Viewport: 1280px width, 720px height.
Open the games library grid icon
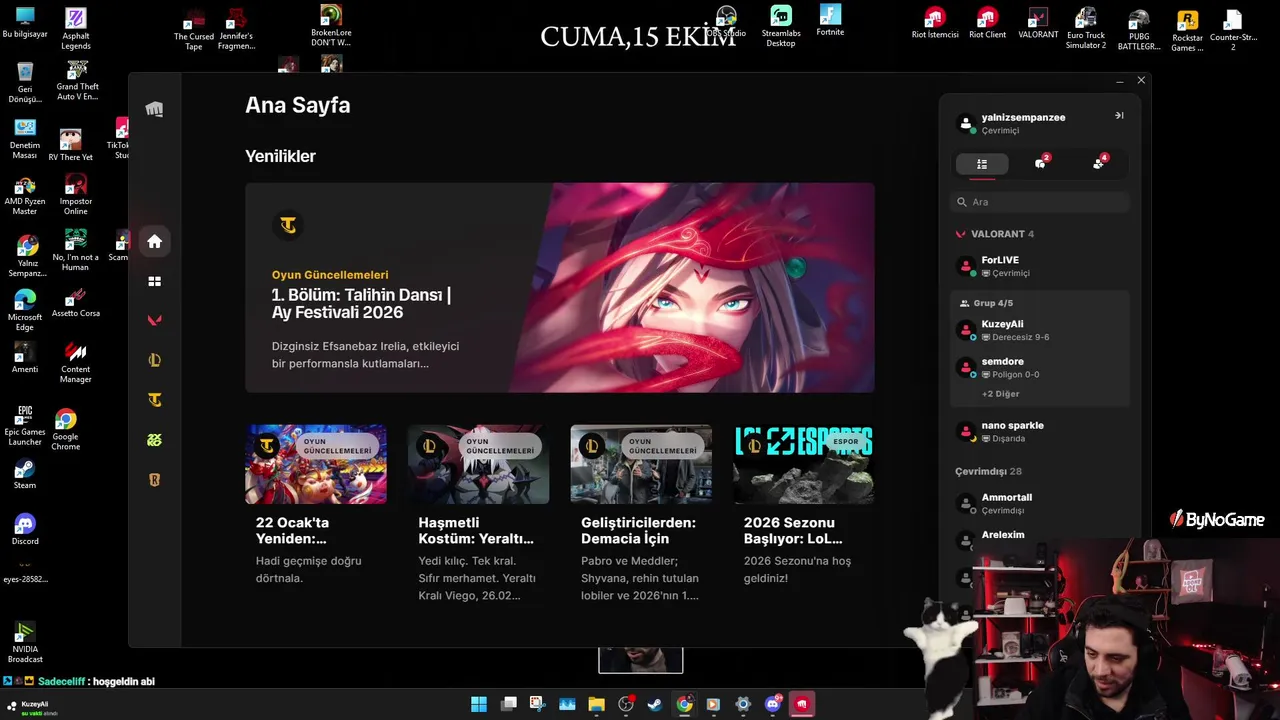[x=154, y=281]
